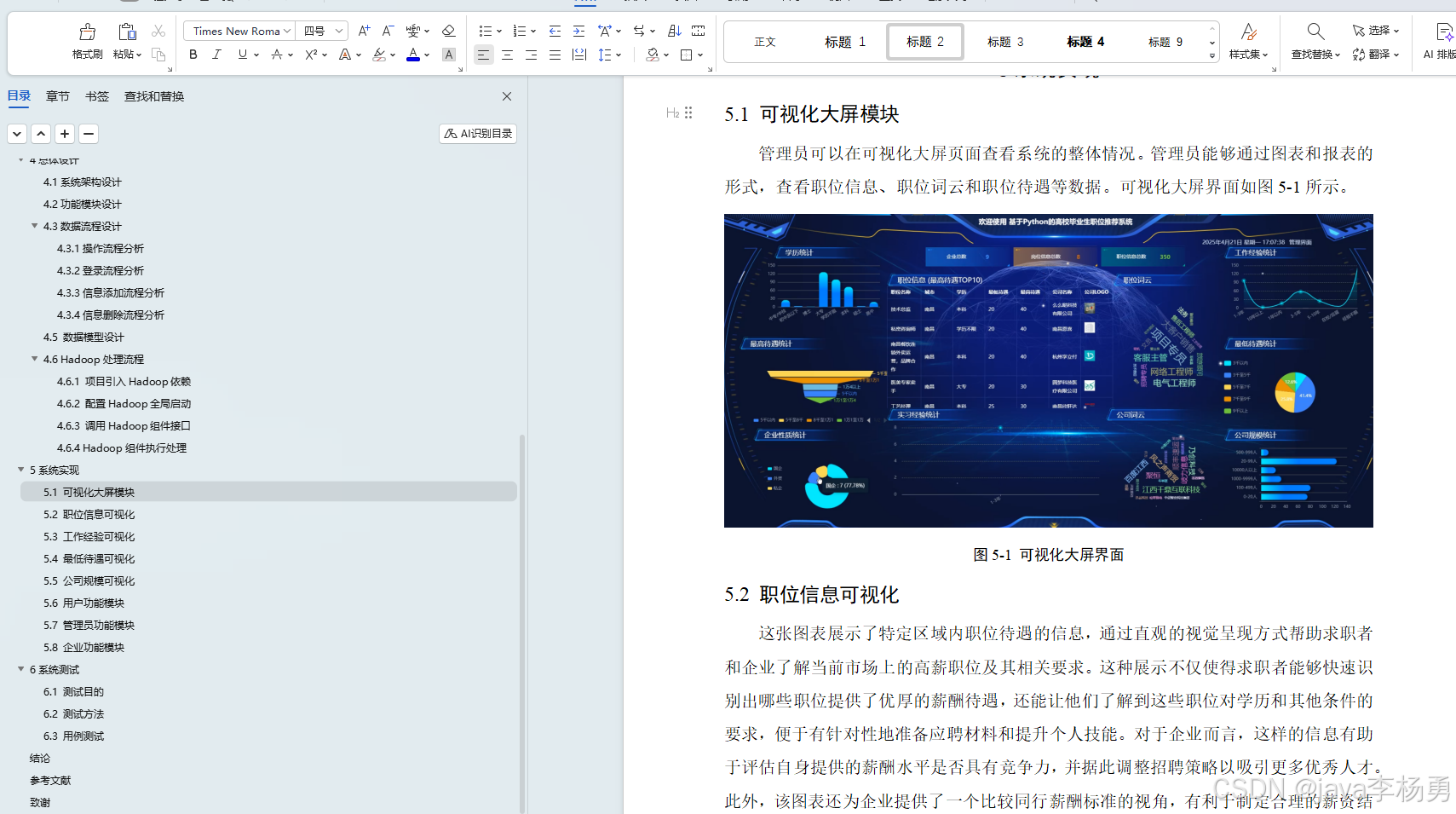Click the Clear formatting eraser icon

pos(448,31)
